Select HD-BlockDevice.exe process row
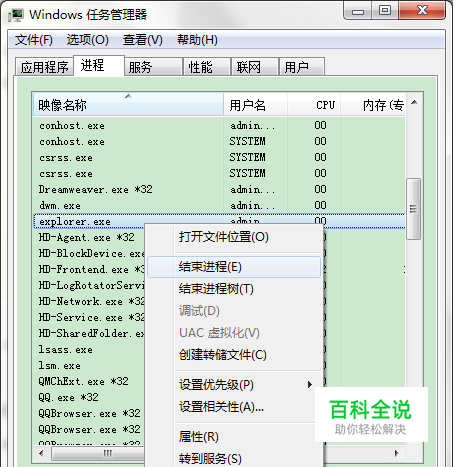Screen dimensions: 453x467 89,254
